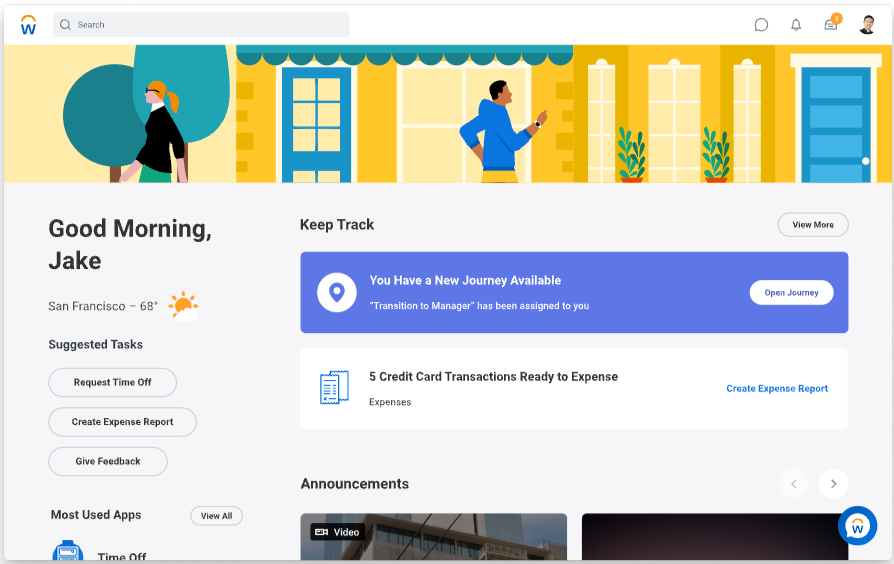The width and height of the screenshot is (894, 564).
Task: Open the user profile avatar menu
Action: [x=867, y=25]
